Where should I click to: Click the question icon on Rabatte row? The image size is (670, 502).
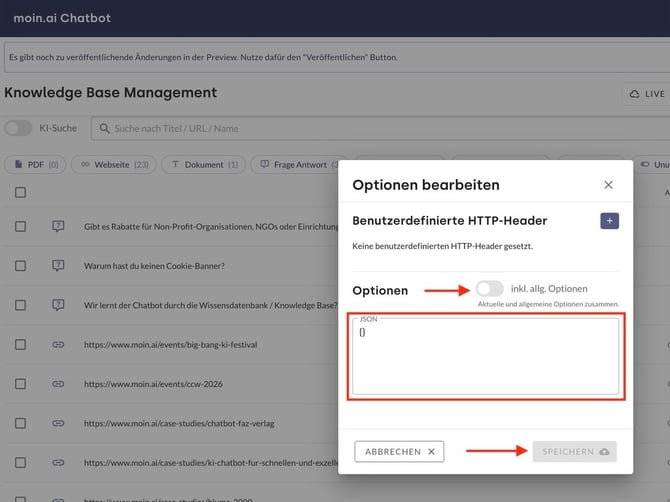tap(58, 227)
